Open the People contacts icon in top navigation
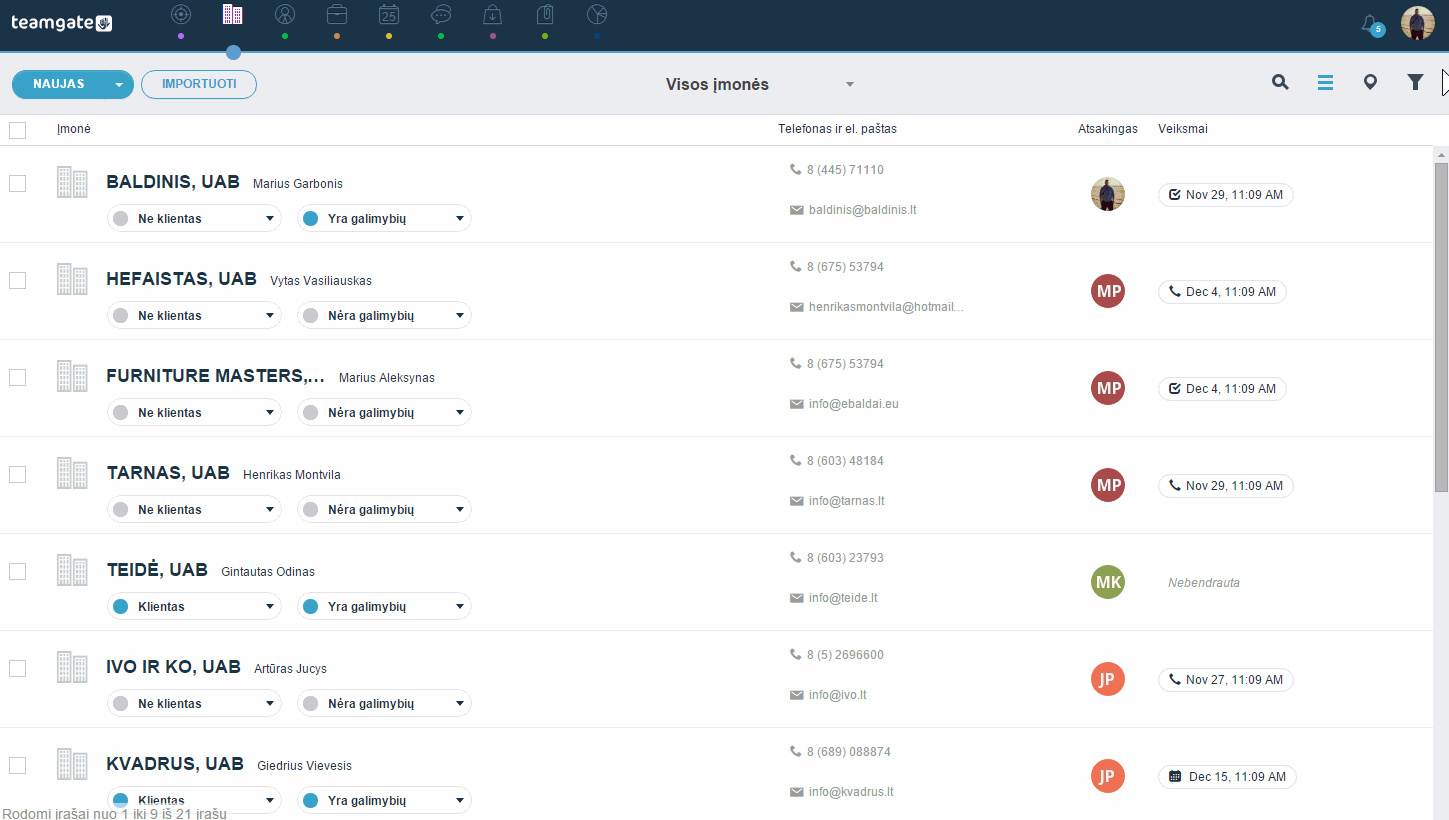Image resolution: width=1449 pixels, height=820 pixels. (x=285, y=14)
